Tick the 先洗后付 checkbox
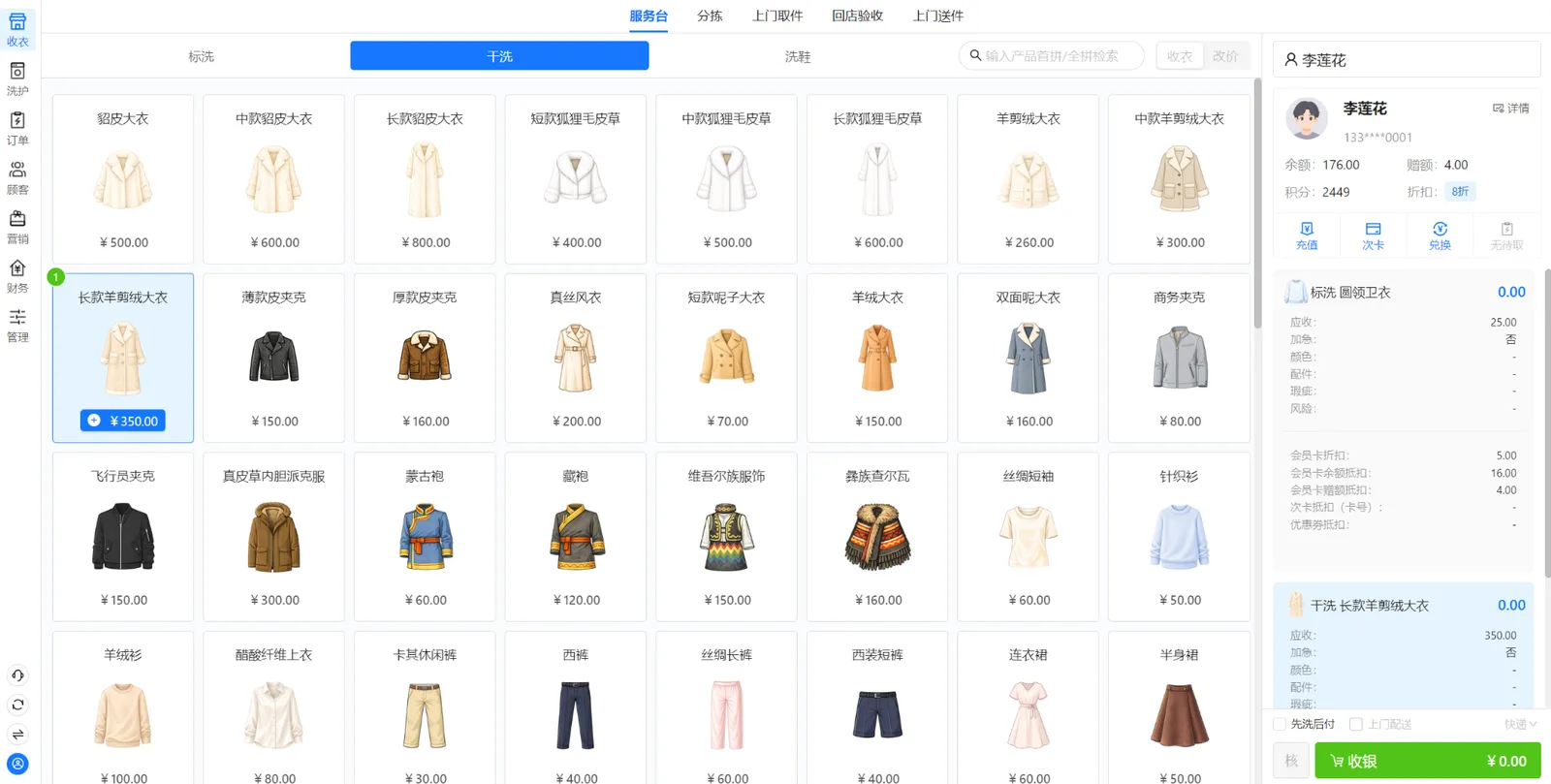1551x784 pixels. (1280, 724)
